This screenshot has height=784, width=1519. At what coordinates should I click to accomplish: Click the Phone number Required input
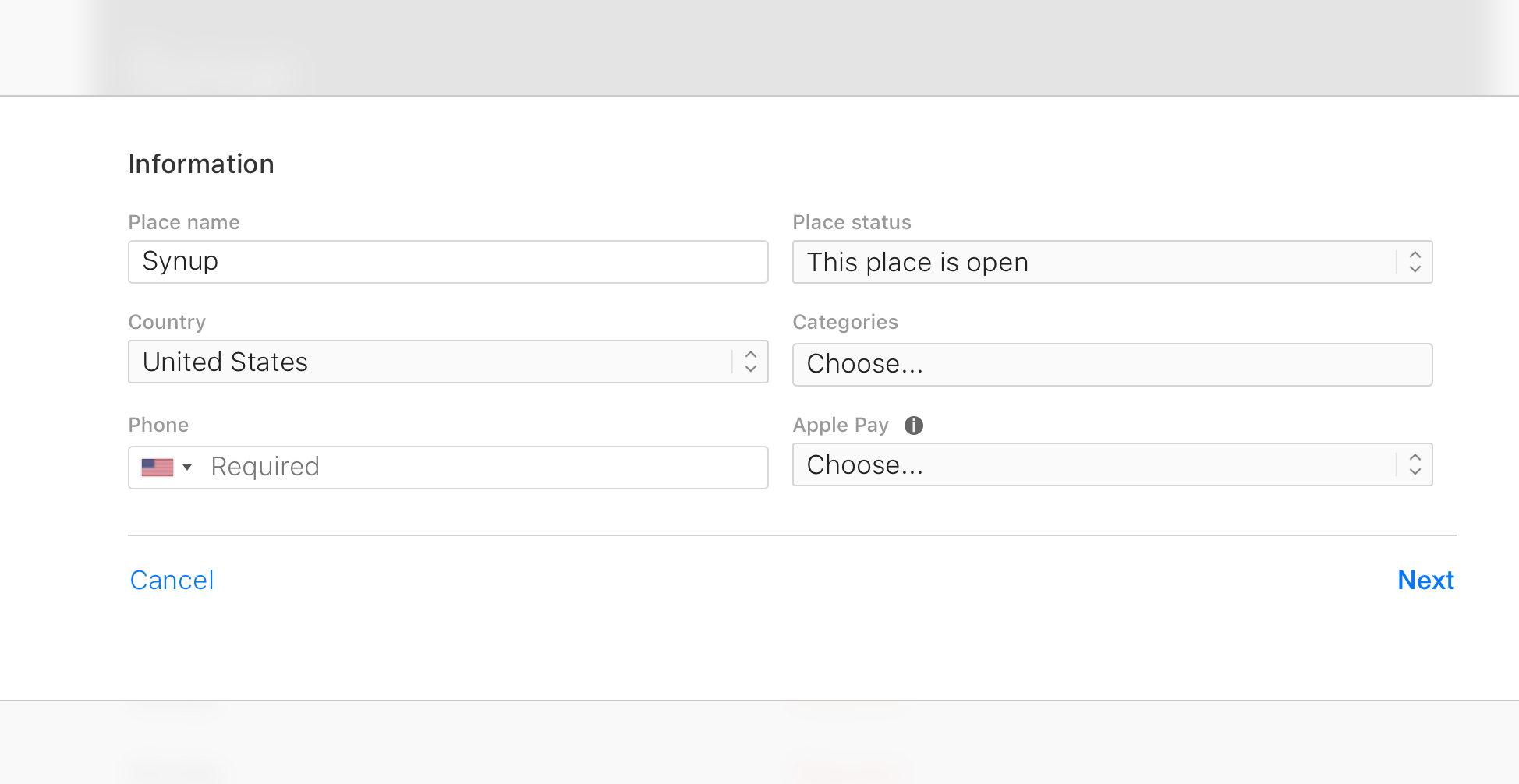(483, 468)
